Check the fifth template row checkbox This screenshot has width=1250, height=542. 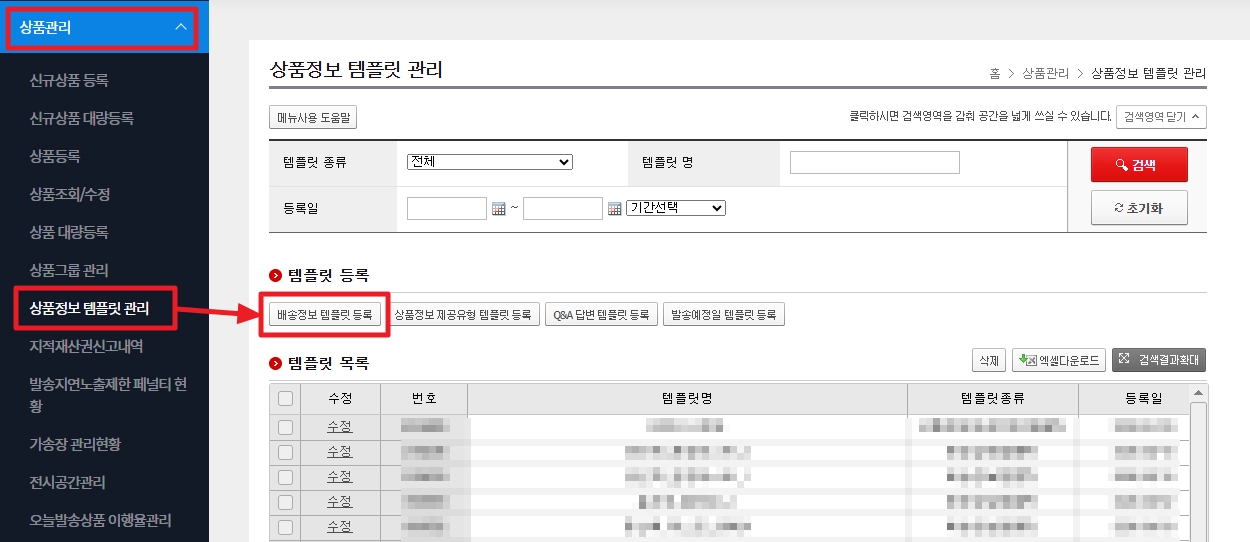click(285, 527)
